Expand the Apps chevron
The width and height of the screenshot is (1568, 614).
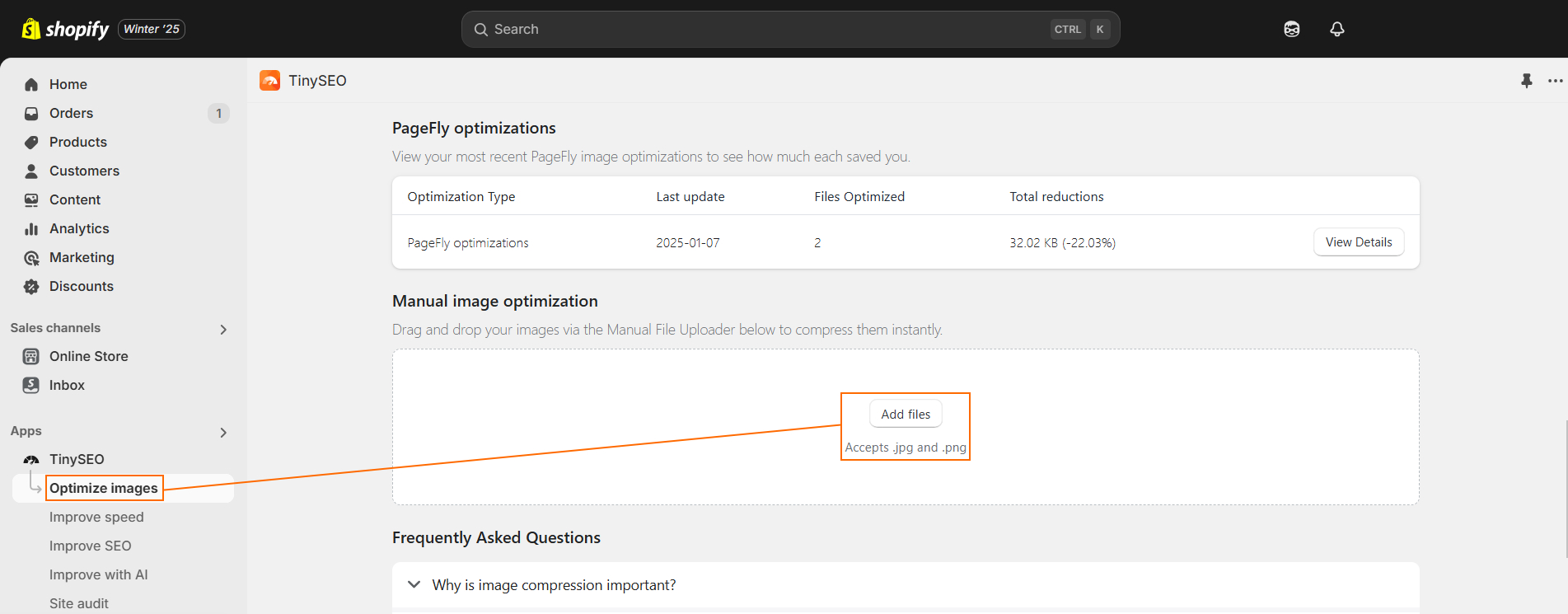[223, 432]
